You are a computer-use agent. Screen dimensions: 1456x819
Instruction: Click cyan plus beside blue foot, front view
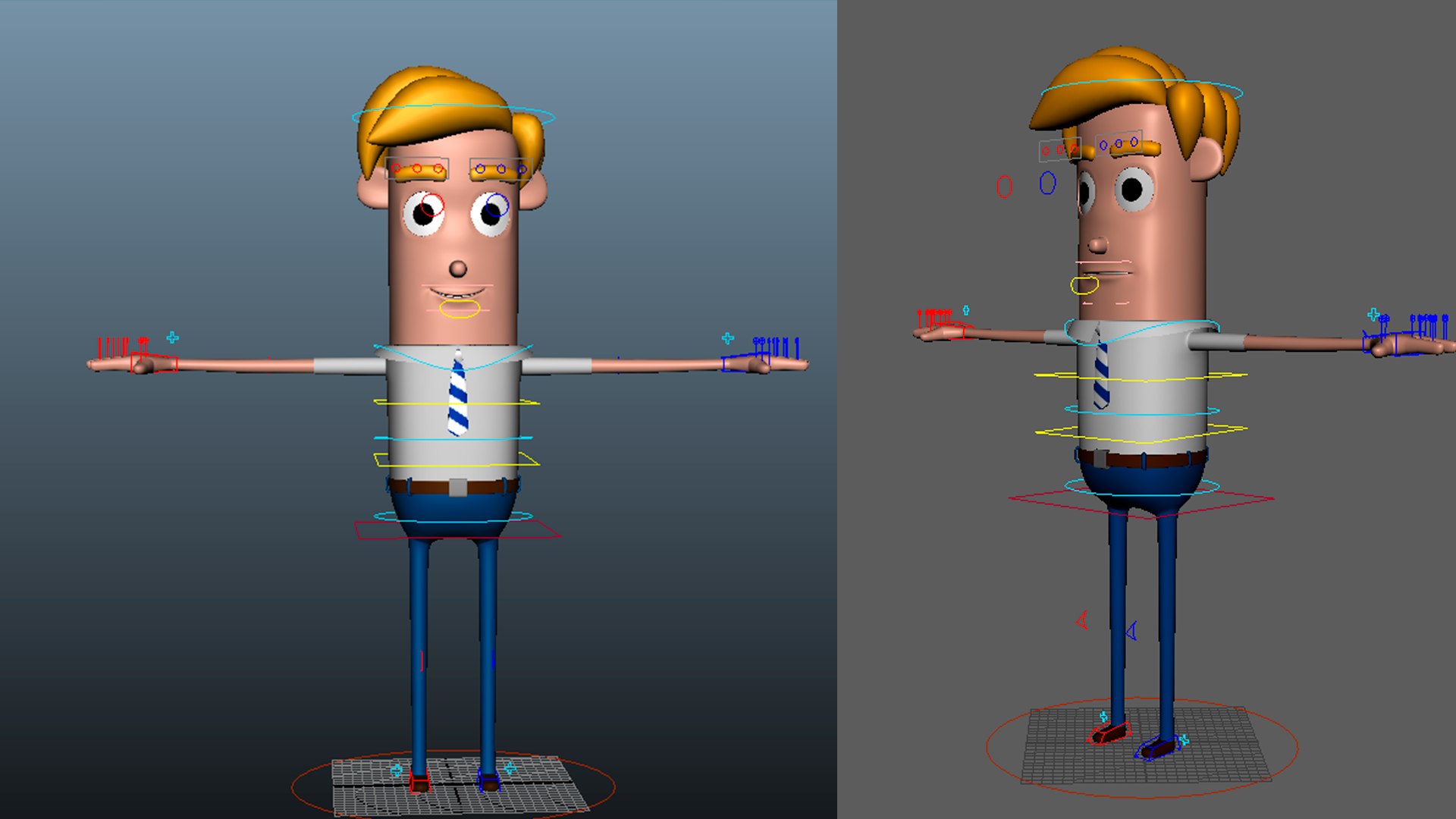510,769
